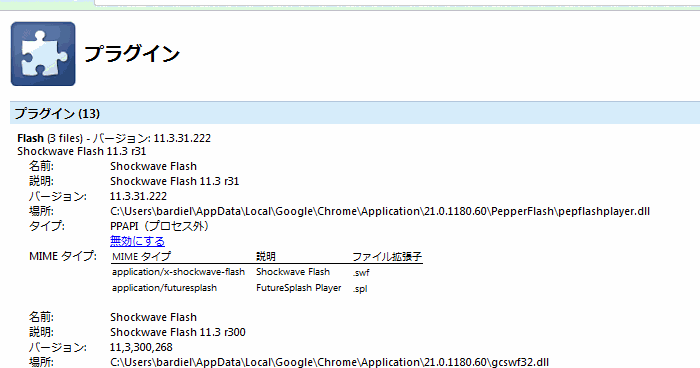
Task: Click the タイプ: label
Action: (x=46, y=226)
